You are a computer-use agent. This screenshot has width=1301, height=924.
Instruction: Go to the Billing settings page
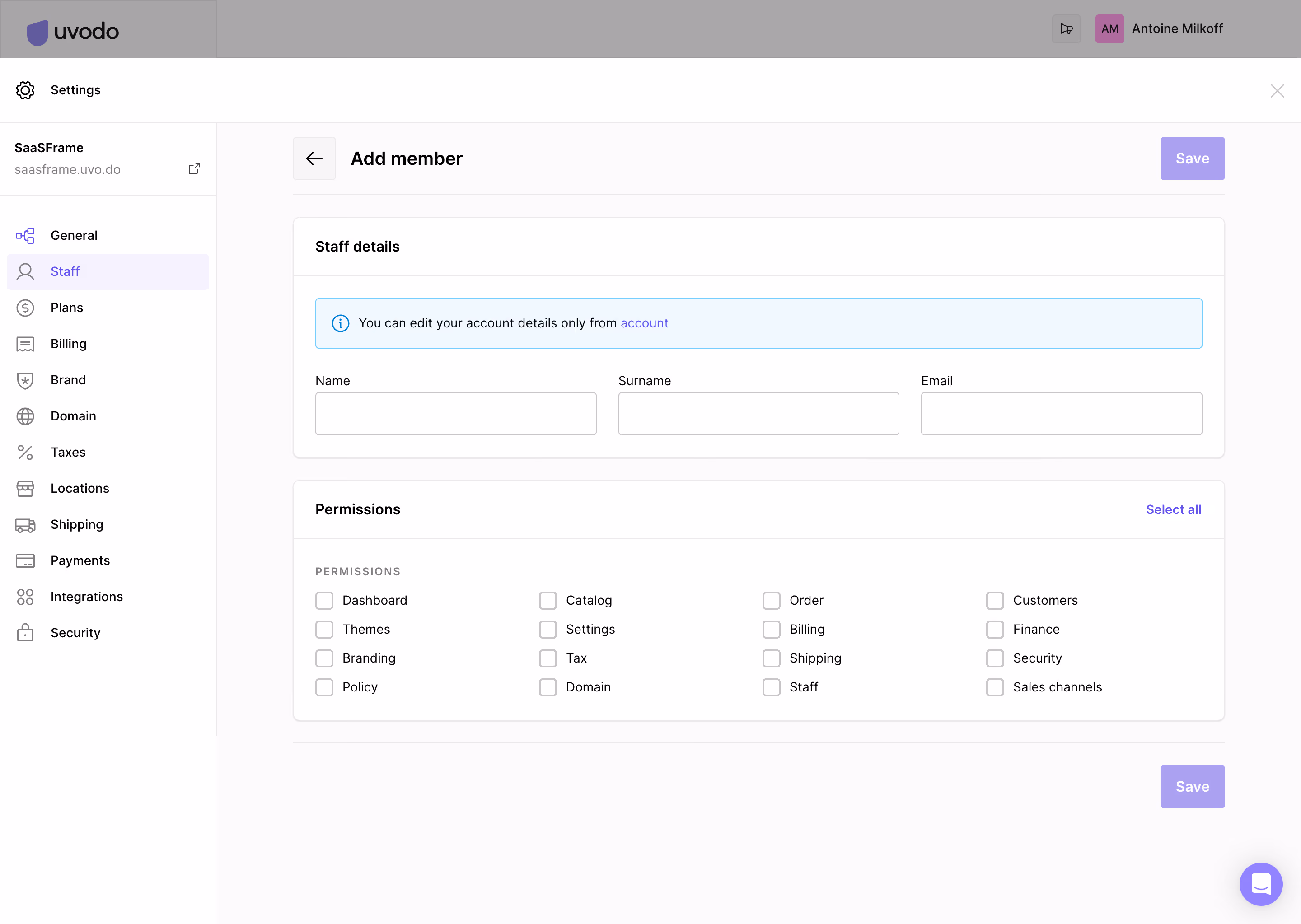(x=108, y=344)
